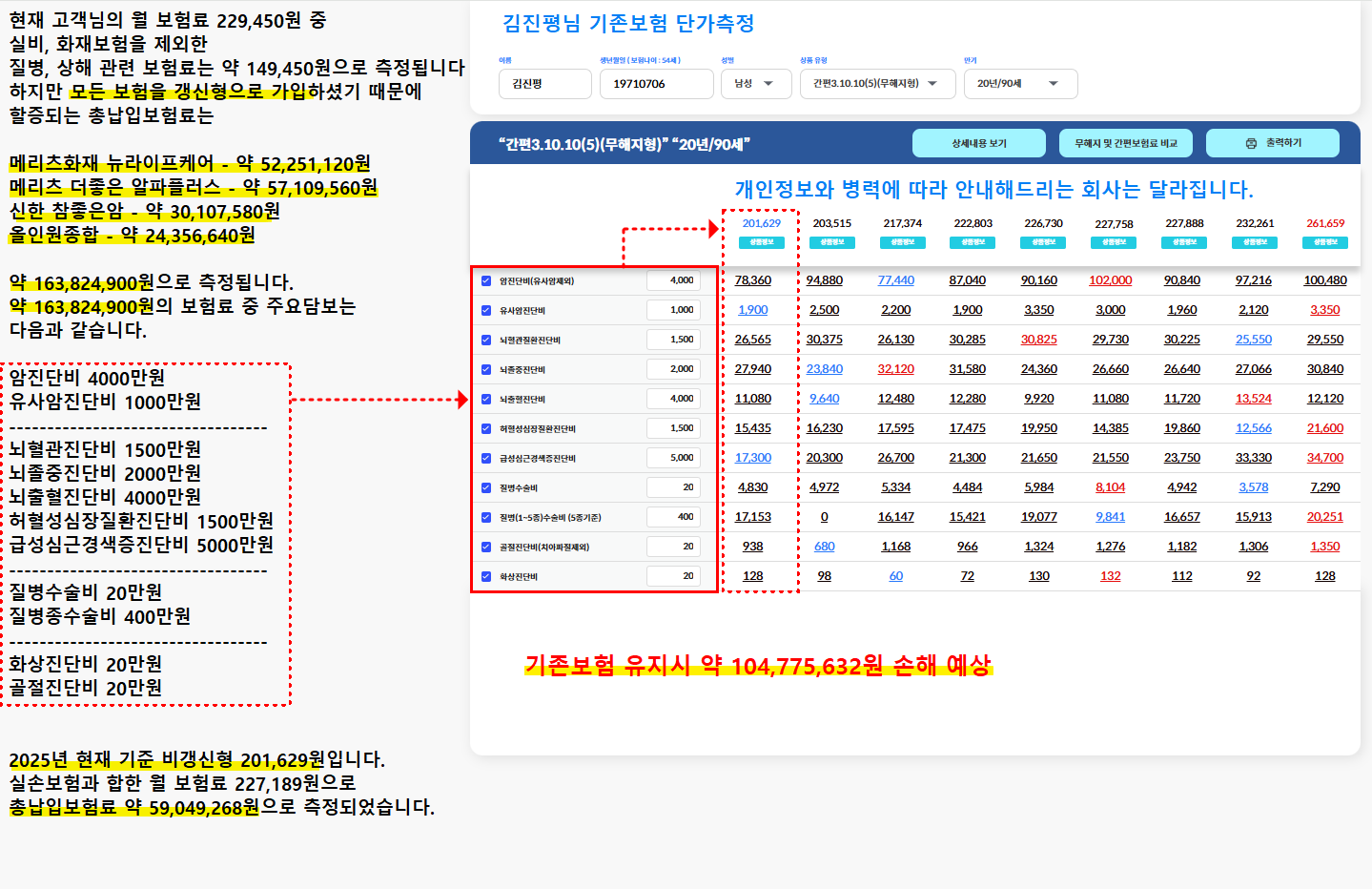Open the blue 680 premium link

(x=825, y=547)
